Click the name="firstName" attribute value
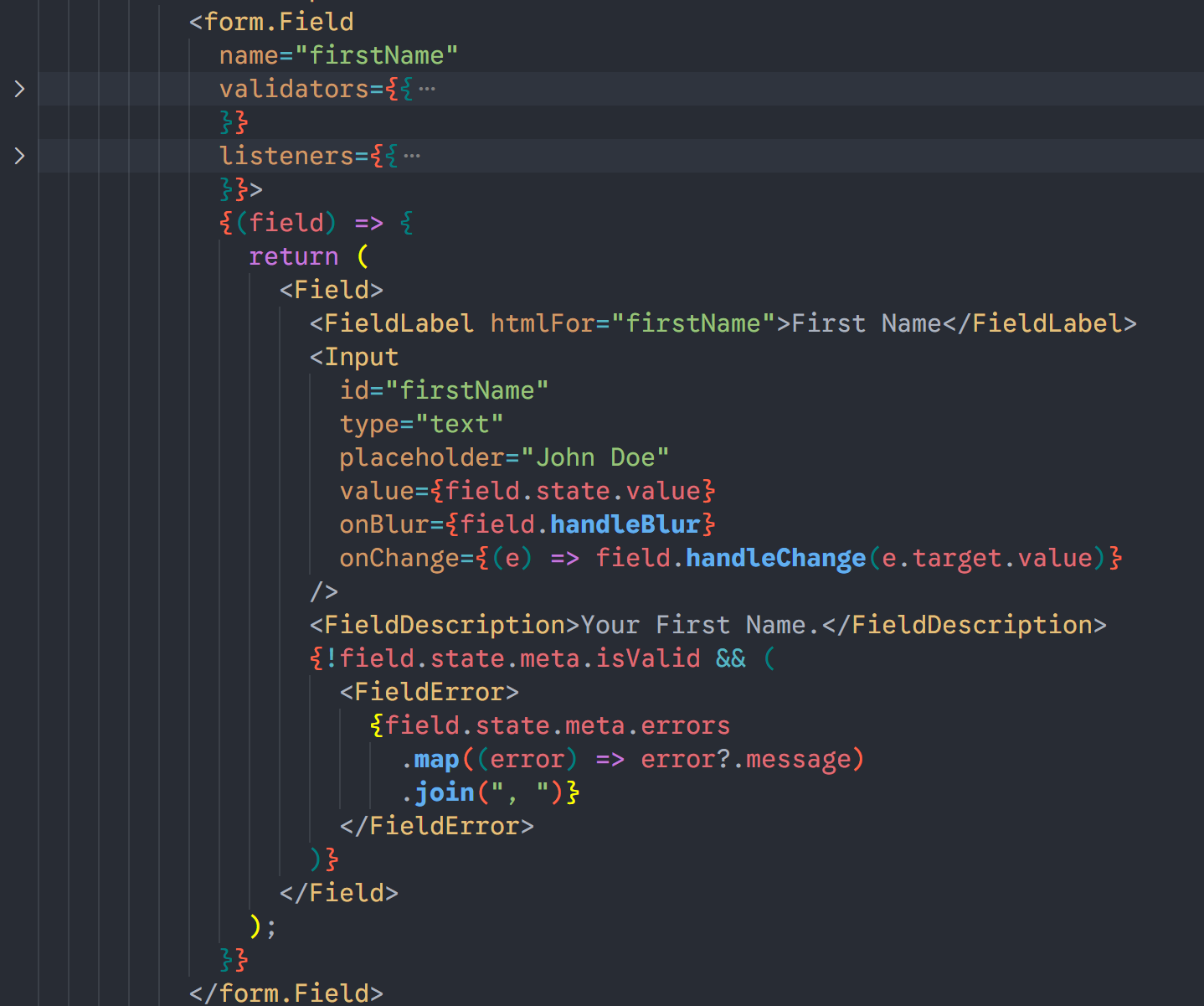Screen dimensions: 1204x1006 [376, 55]
